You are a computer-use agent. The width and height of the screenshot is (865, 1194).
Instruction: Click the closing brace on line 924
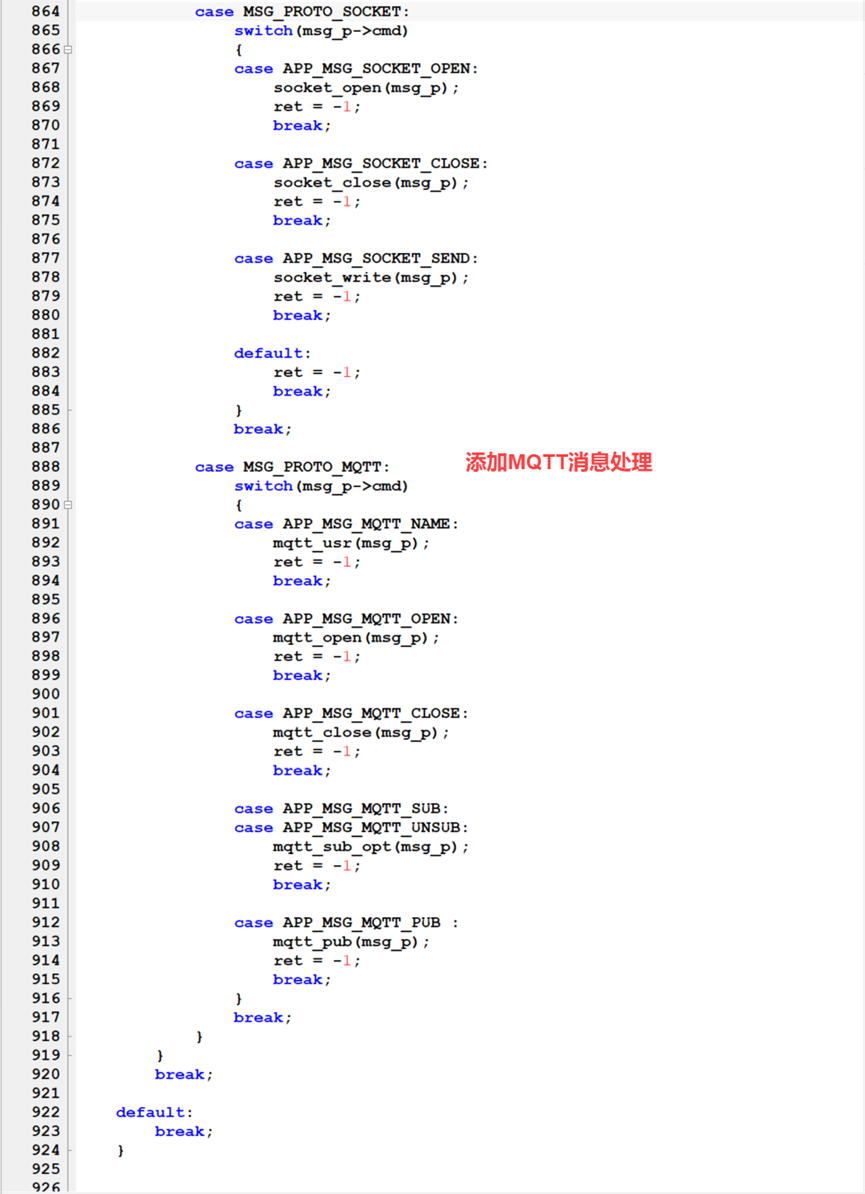point(120,1151)
